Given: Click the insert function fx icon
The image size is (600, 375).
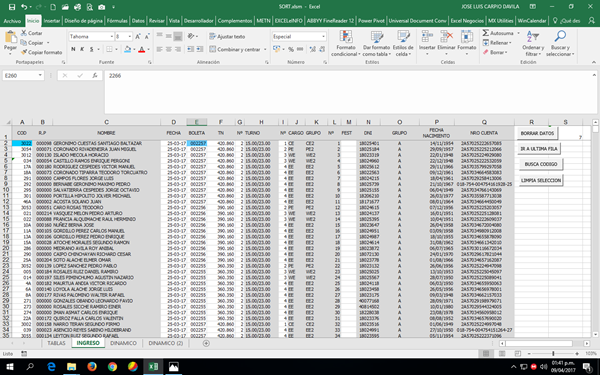Looking at the screenshot, I should click(95, 76).
